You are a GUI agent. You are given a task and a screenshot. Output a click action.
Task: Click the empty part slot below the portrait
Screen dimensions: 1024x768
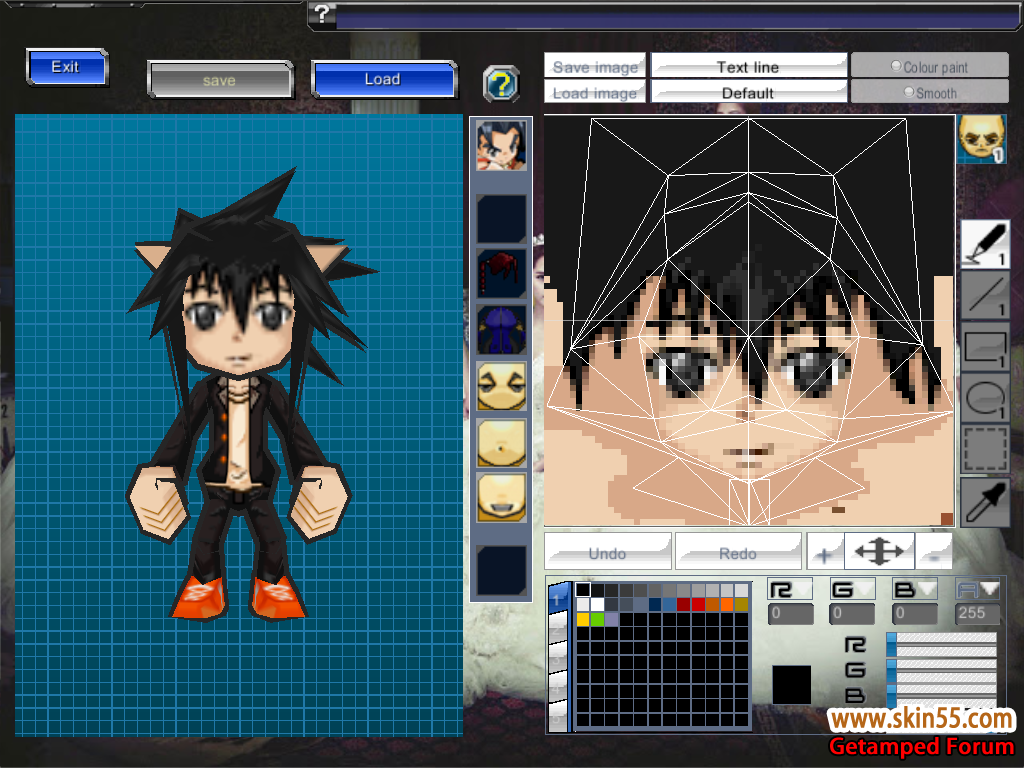coord(501,218)
